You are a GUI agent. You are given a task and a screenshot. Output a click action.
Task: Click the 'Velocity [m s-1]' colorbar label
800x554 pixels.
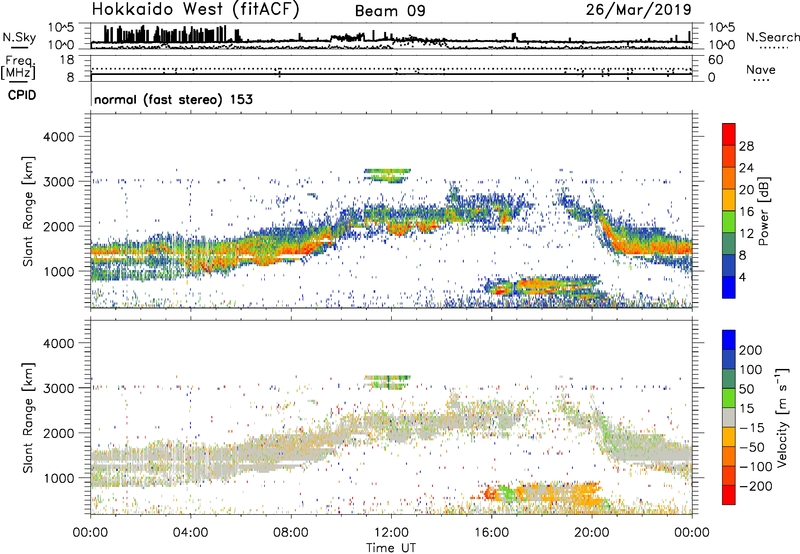pos(782,417)
